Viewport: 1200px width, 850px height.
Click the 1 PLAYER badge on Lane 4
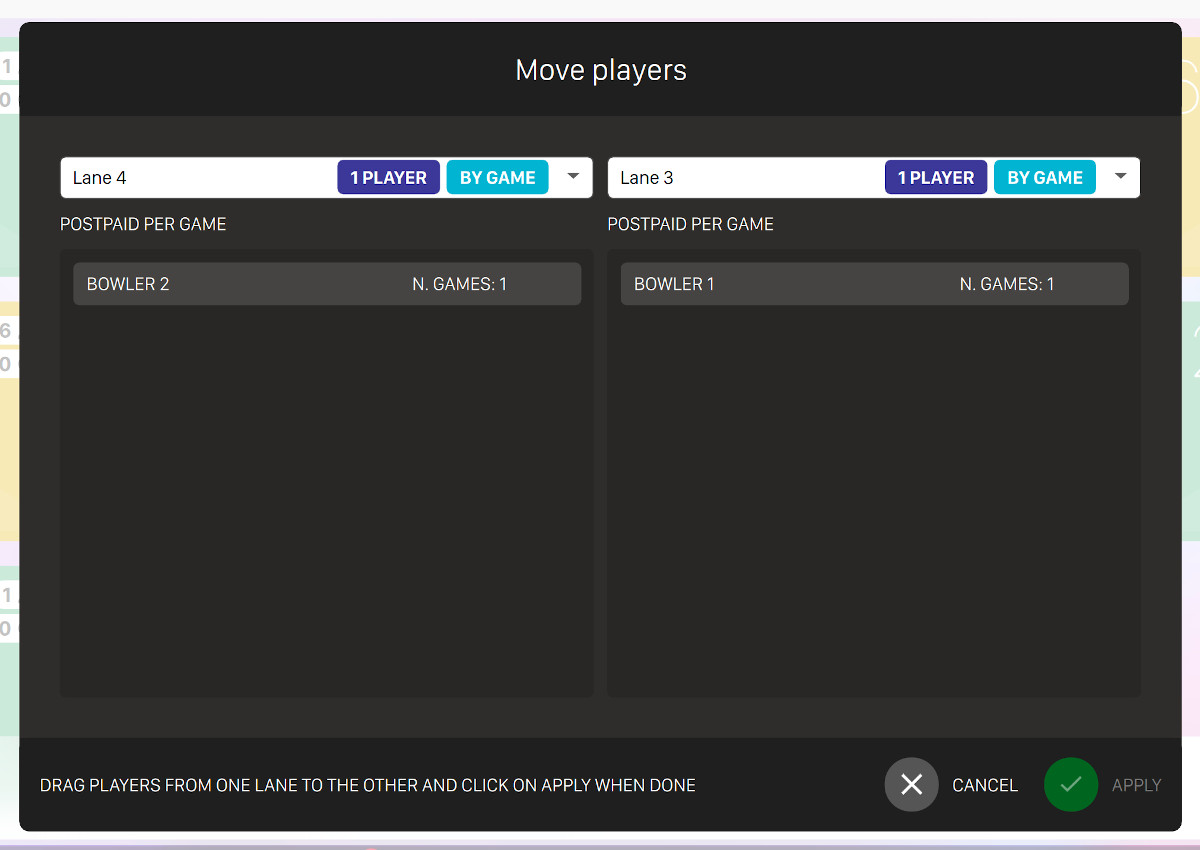pos(388,178)
